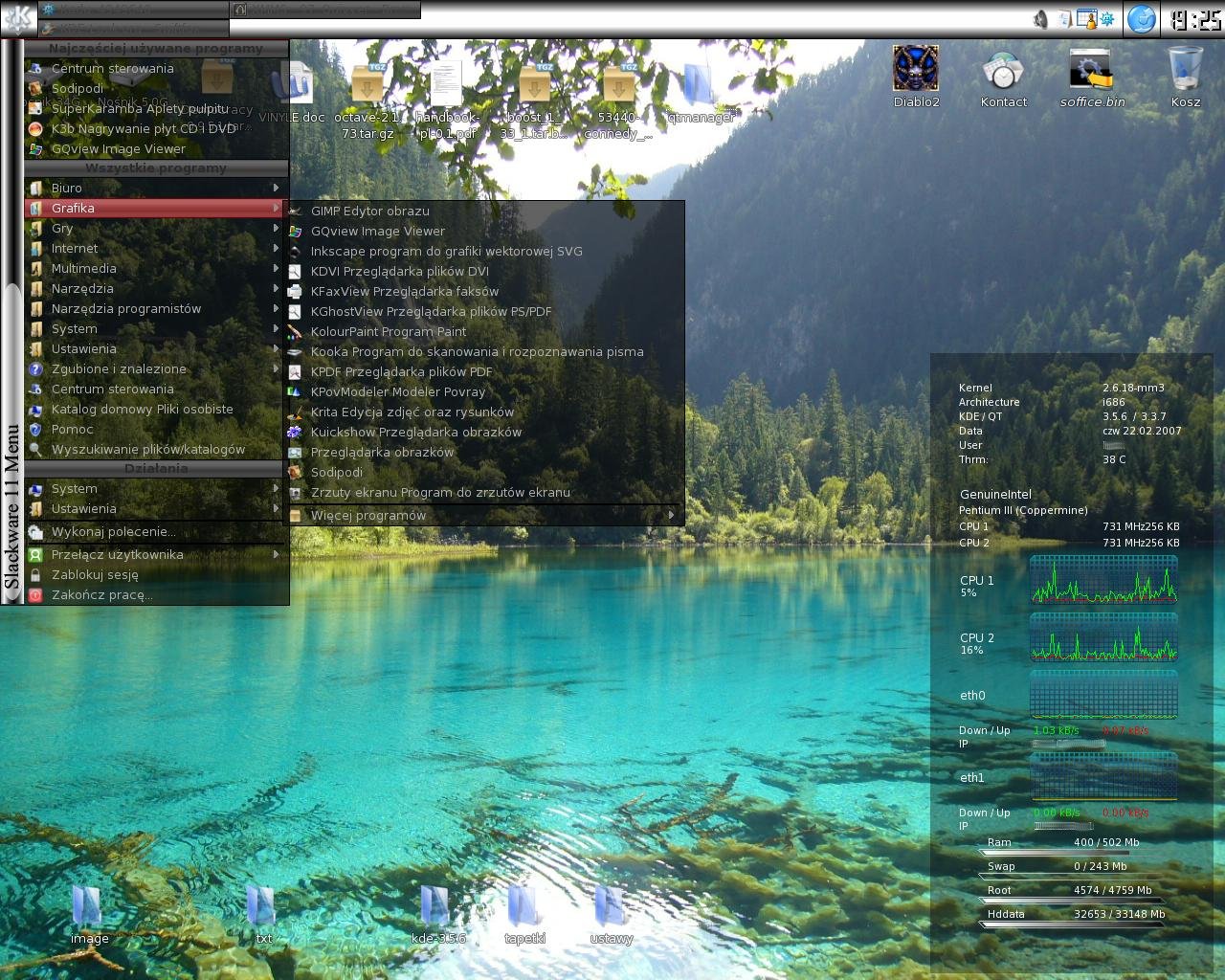1225x980 pixels.
Task: Click the Ram usage bar
Action: tap(1070, 853)
